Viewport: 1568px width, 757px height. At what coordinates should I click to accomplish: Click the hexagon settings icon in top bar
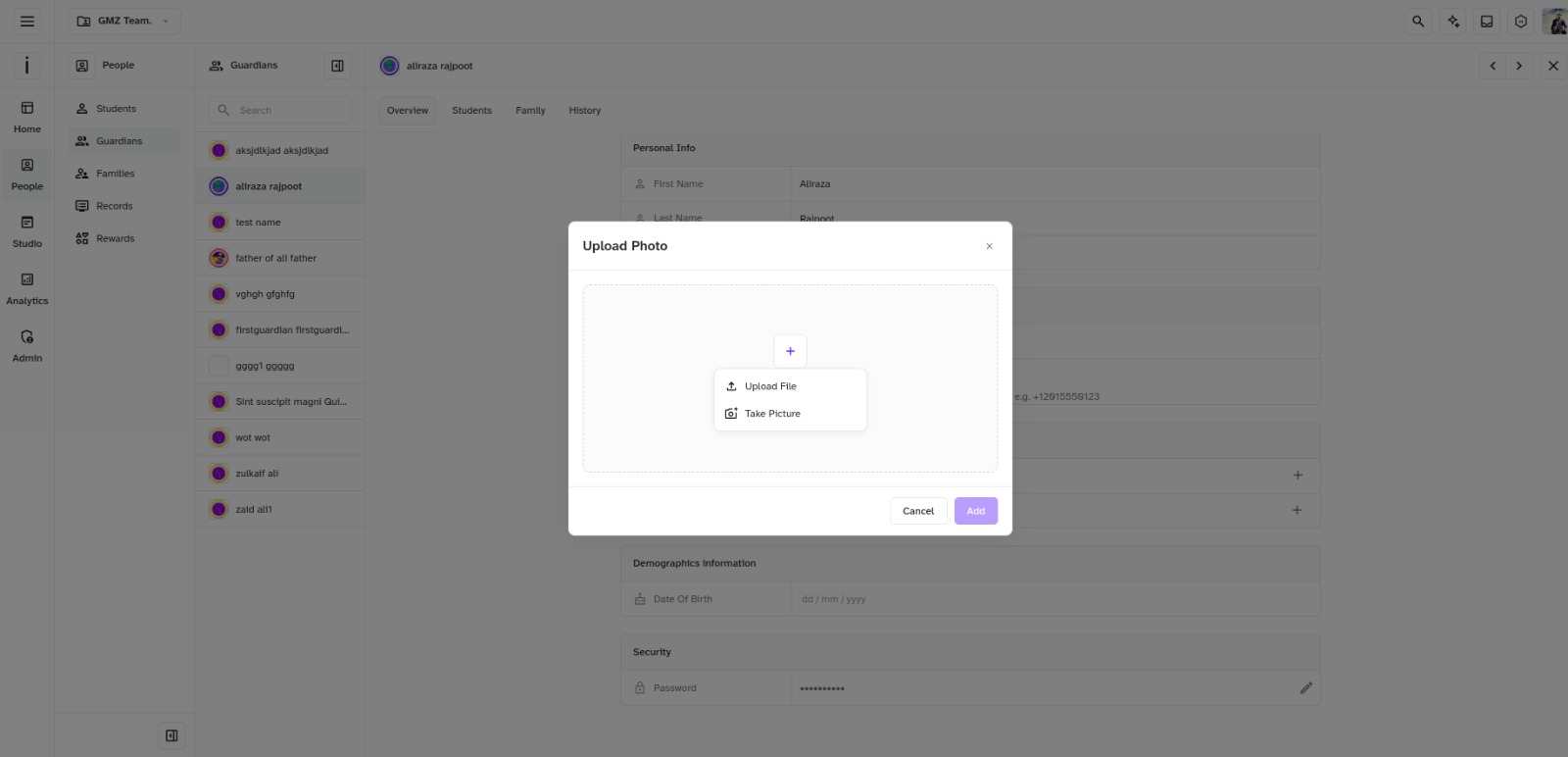1521,21
